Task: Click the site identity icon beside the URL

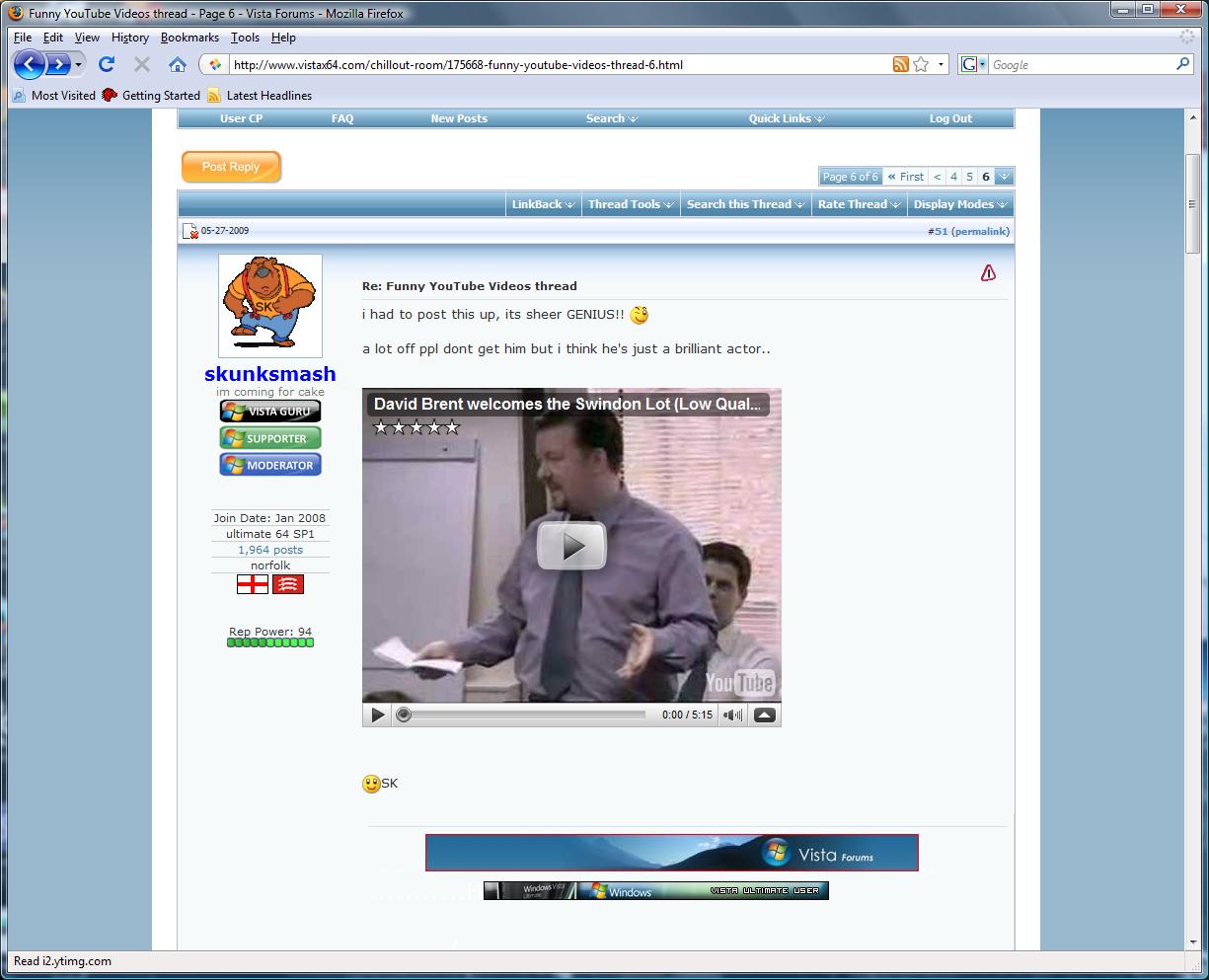Action: pyautogui.click(x=214, y=65)
